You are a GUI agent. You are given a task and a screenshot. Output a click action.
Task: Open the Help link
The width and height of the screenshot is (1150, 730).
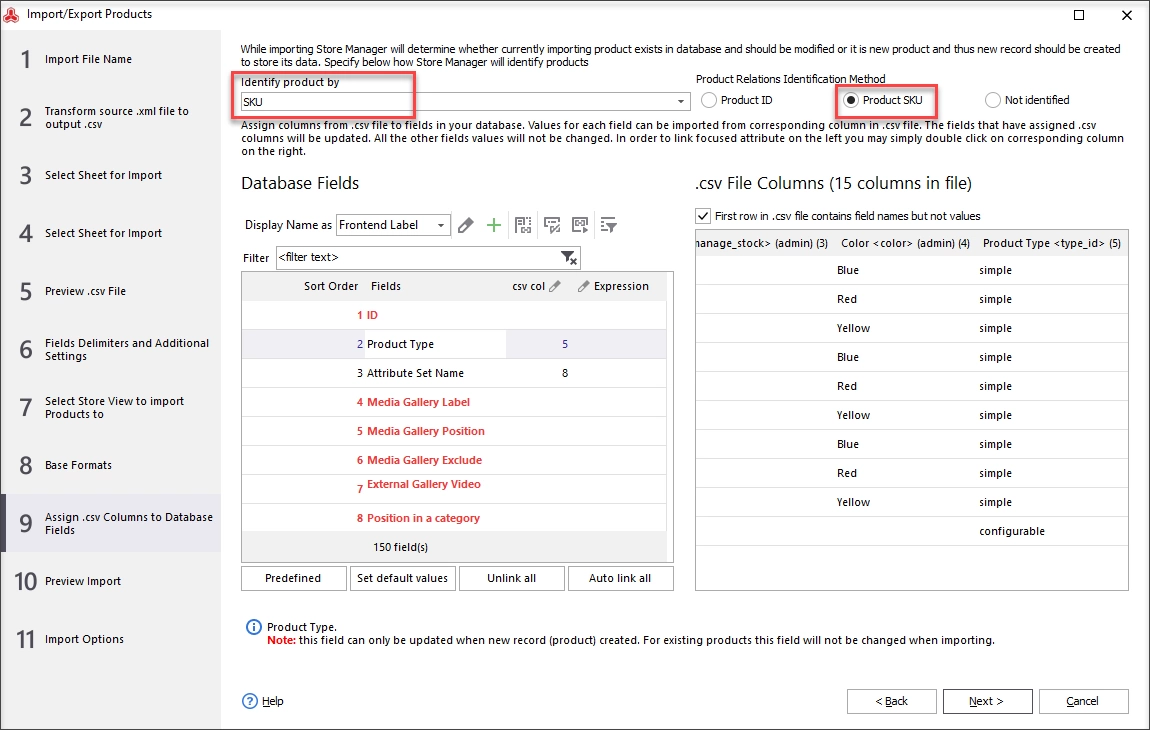pos(273,701)
